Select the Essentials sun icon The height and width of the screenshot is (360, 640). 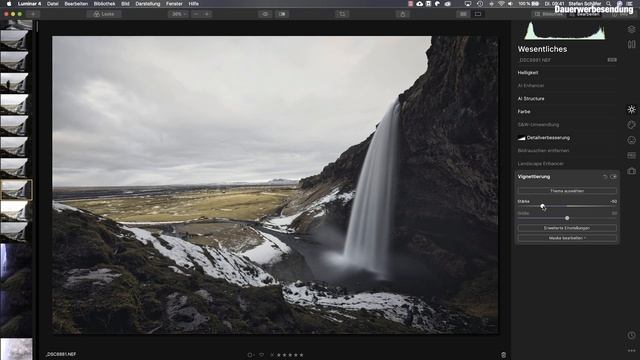(631, 109)
